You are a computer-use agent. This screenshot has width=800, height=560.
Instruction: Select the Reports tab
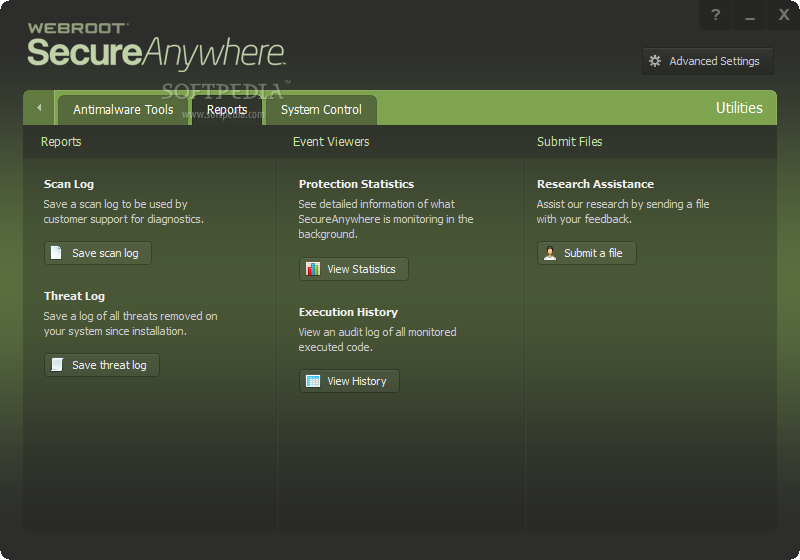227,110
